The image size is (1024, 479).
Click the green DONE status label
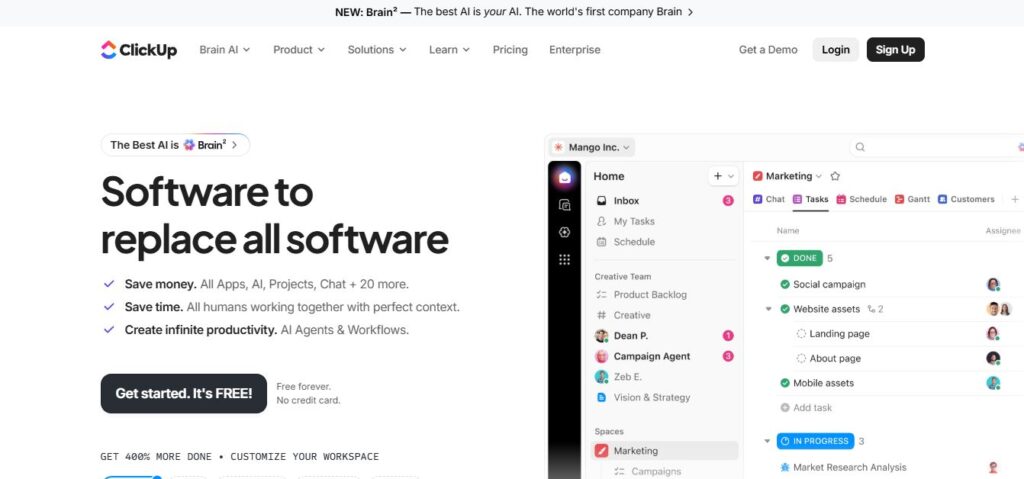pyautogui.click(x=799, y=258)
